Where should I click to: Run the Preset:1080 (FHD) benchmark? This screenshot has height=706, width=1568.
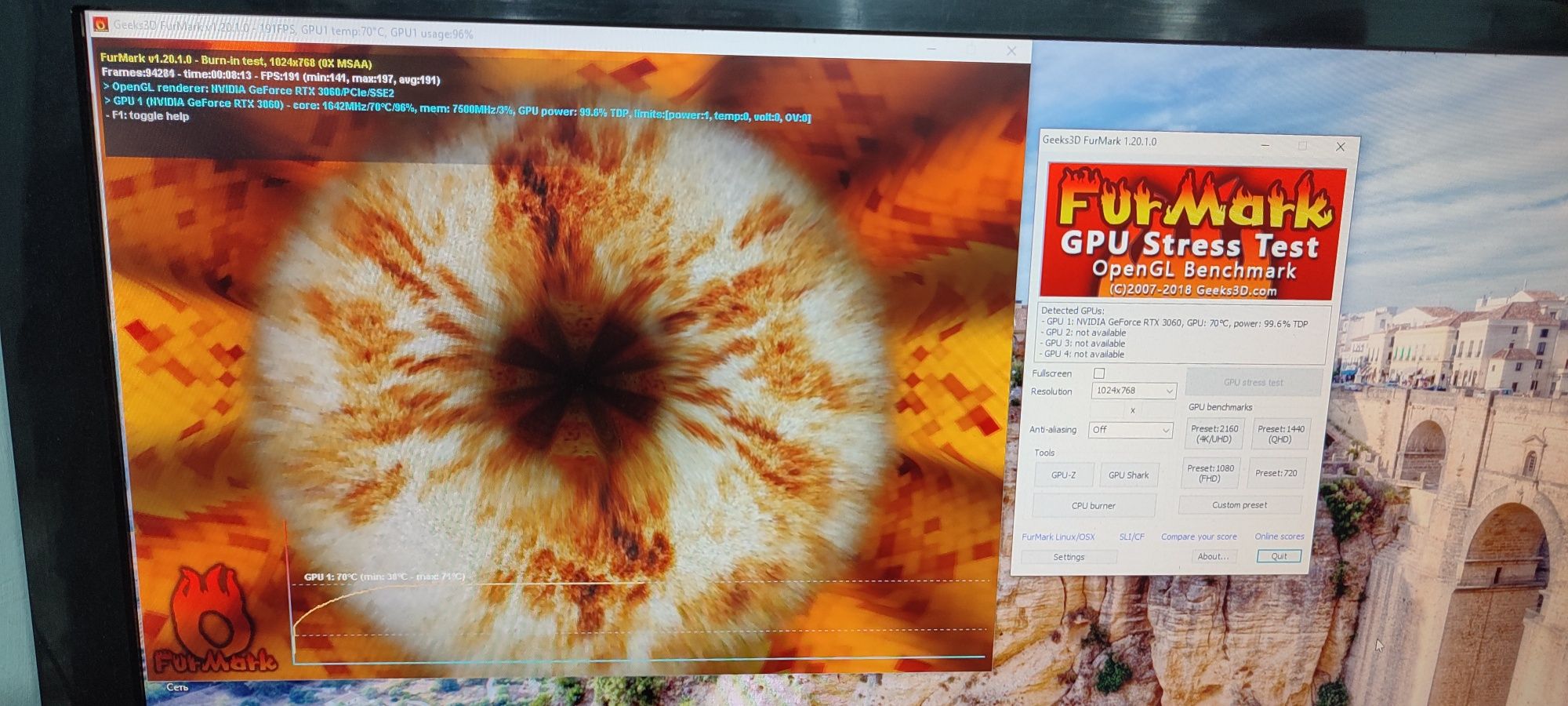click(1210, 473)
